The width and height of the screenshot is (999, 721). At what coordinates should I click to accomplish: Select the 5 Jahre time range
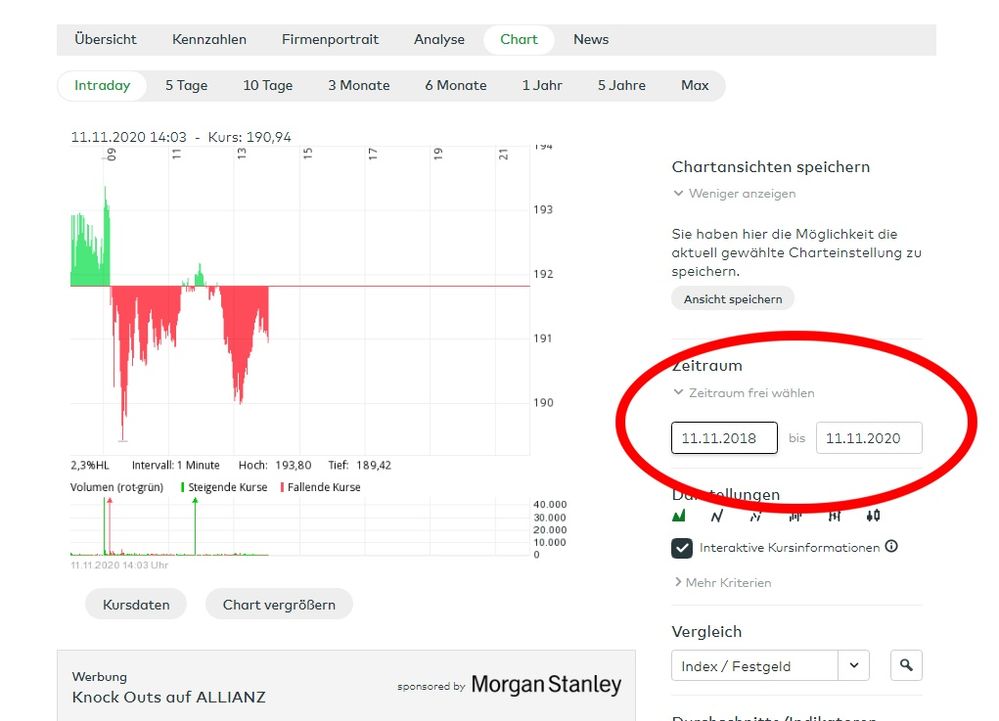[622, 86]
